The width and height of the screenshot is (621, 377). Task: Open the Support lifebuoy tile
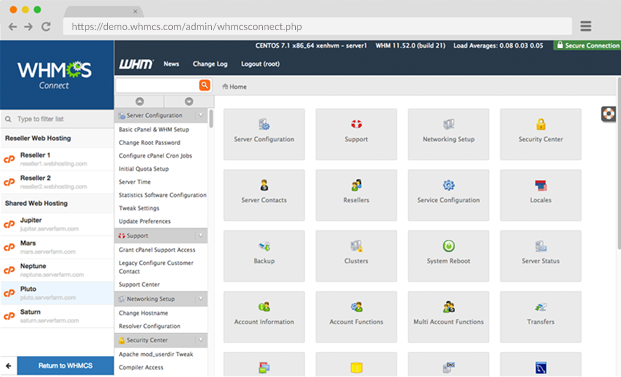pos(356,134)
